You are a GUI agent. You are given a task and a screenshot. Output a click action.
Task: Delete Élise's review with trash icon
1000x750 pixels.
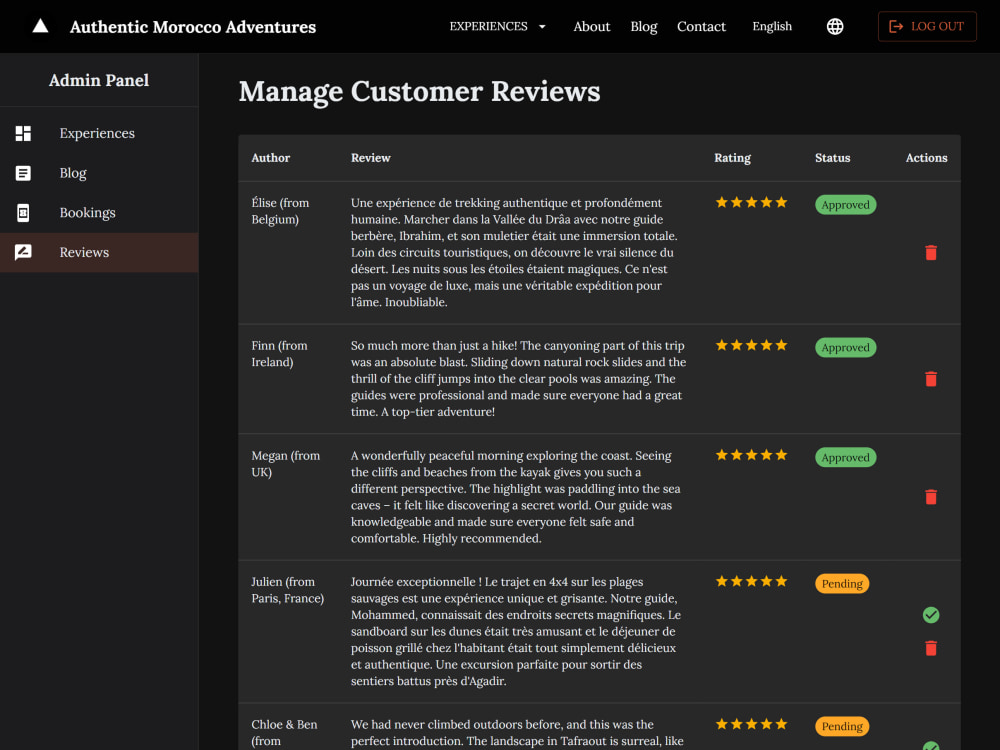931,253
